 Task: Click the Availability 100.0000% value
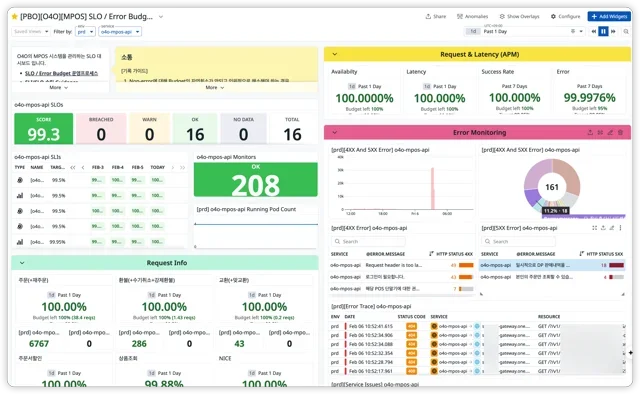pyautogui.click(x=364, y=98)
